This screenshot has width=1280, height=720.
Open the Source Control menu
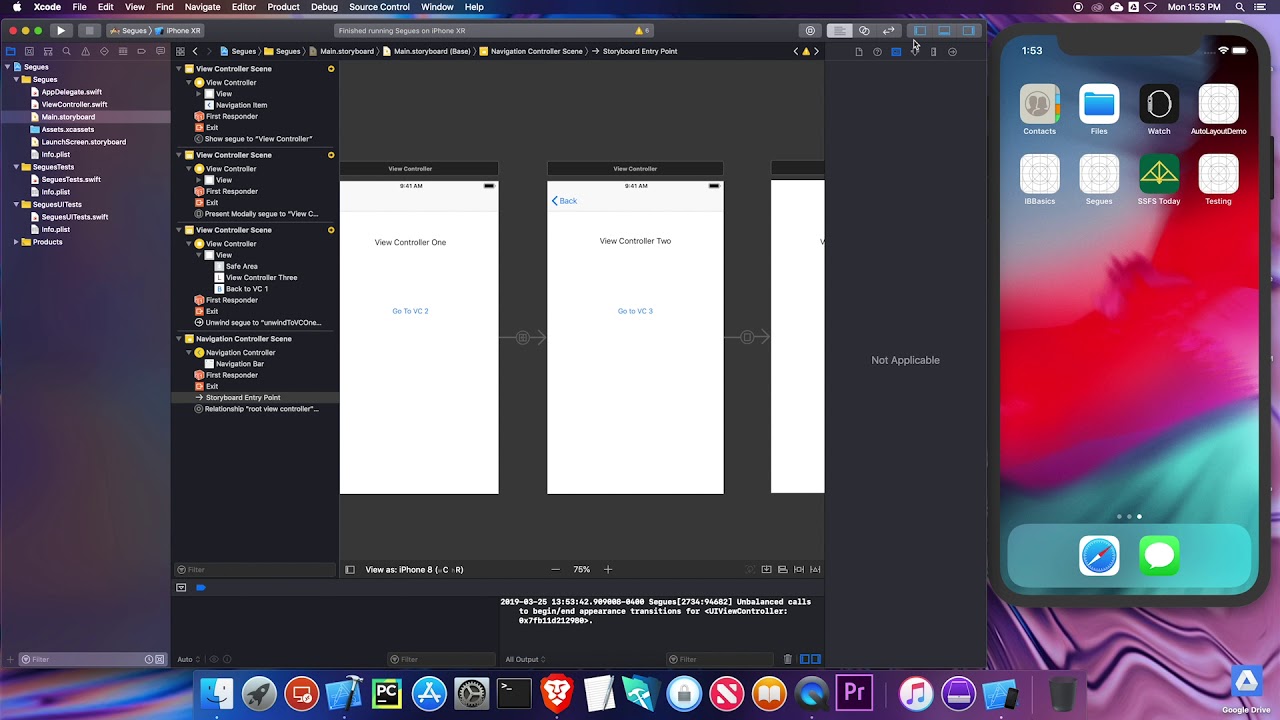pos(379,7)
